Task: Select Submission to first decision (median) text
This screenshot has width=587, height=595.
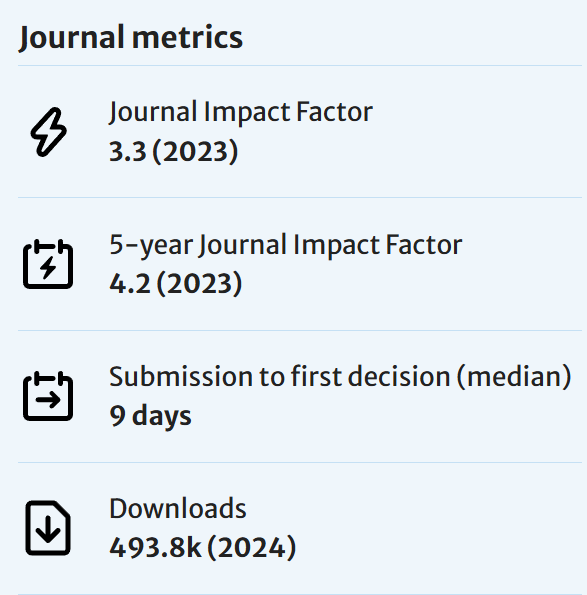Action: (x=340, y=377)
